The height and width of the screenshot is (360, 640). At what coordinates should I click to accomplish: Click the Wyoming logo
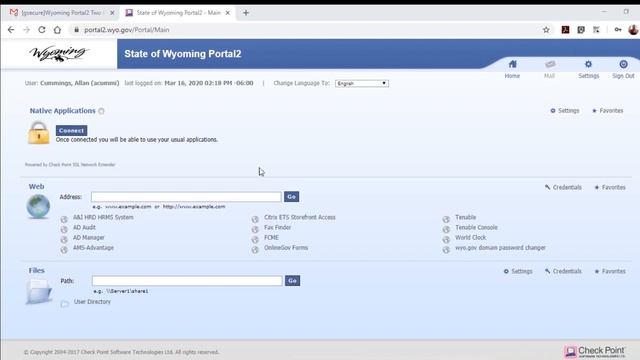click(59, 53)
